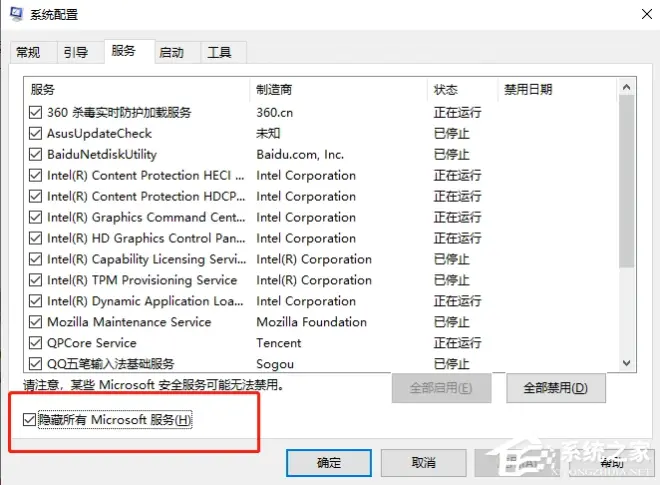Click the services list scrollbar thumb
The width and height of the screenshot is (660, 485).
click(626, 181)
